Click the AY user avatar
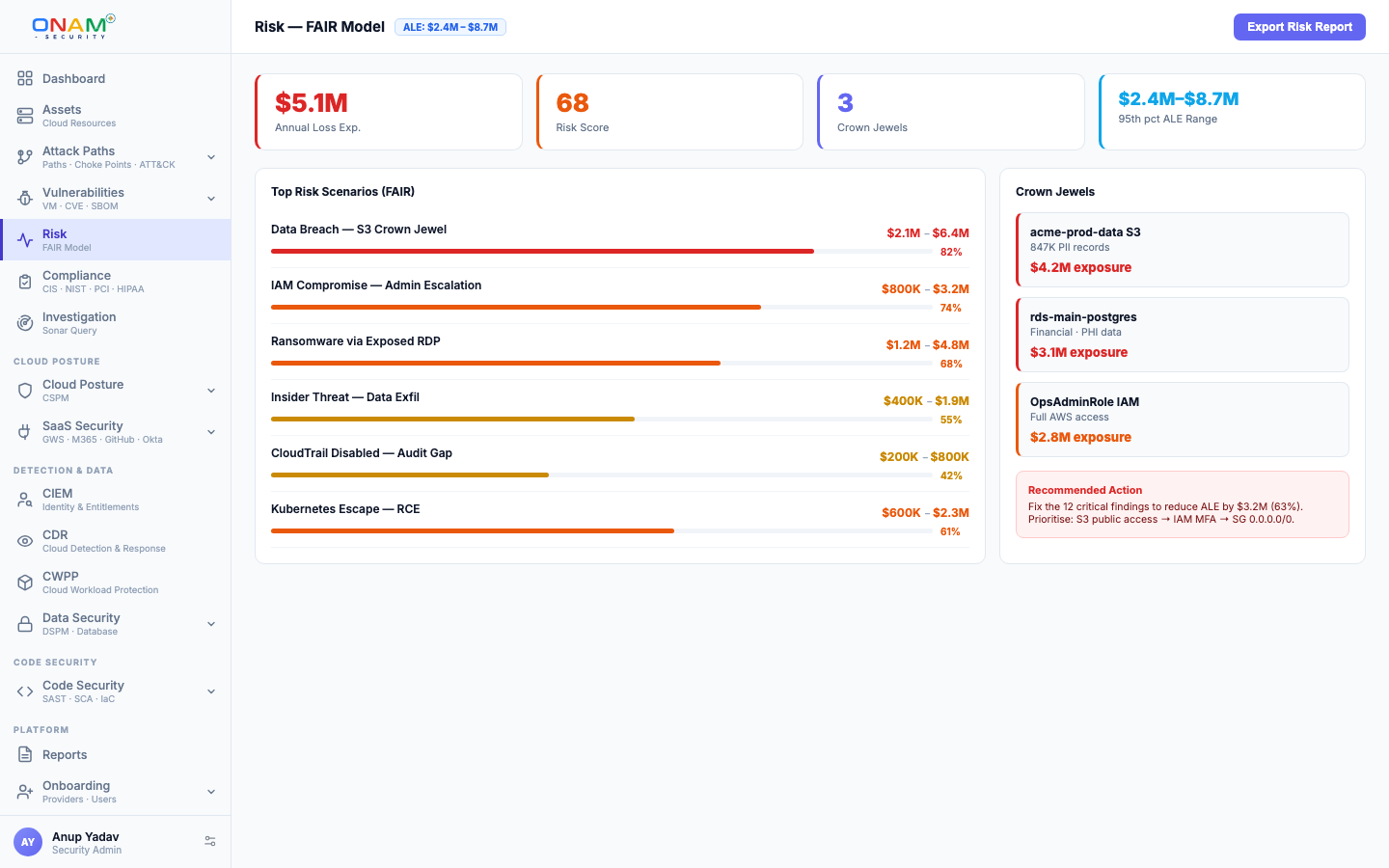 click(x=28, y=842)
